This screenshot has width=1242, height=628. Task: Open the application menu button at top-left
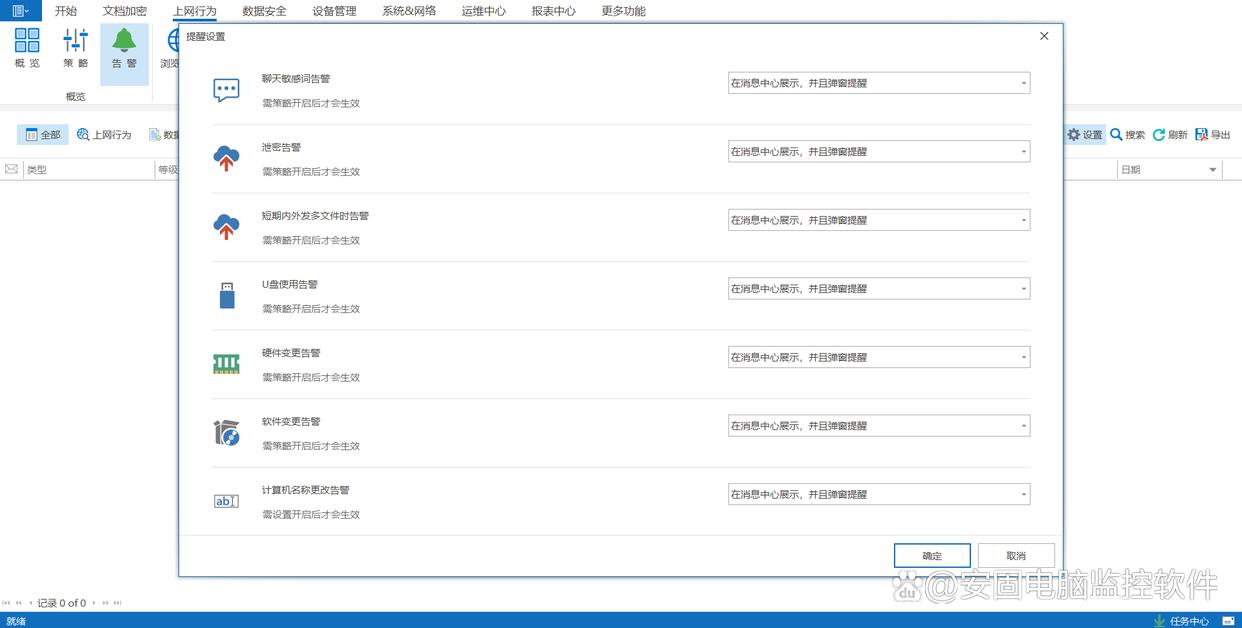20,10
